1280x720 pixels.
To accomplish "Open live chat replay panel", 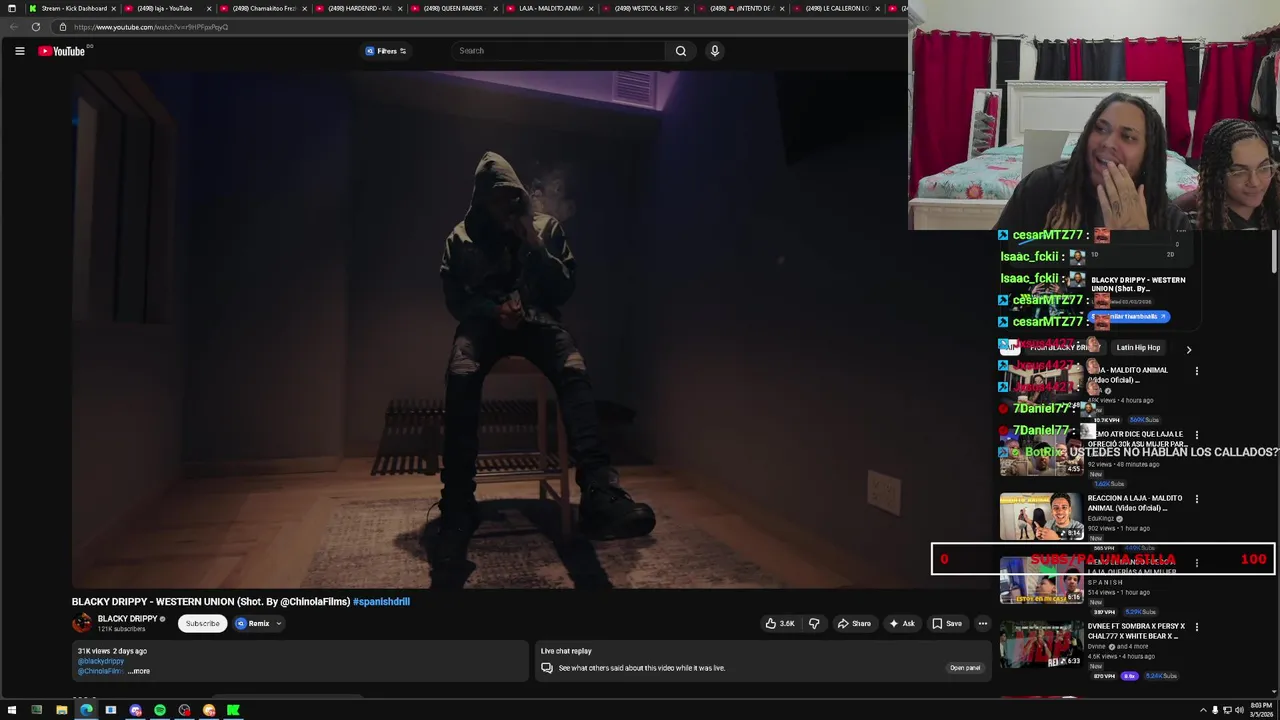I will click(965, 668).
